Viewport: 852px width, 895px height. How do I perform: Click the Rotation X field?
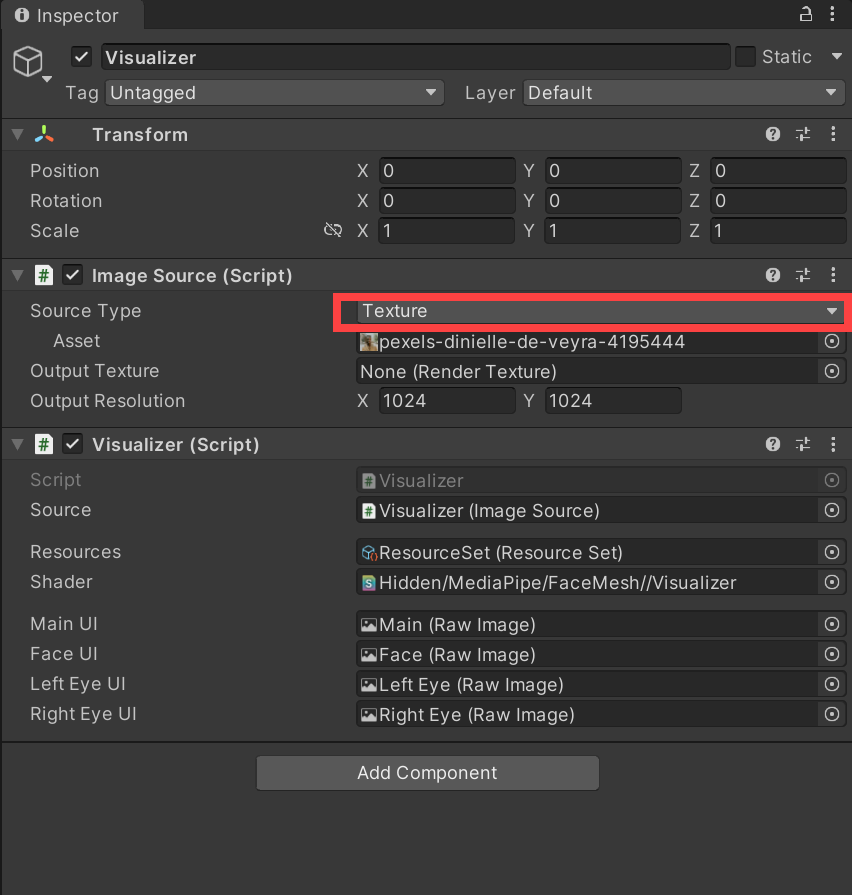point(447,201)
